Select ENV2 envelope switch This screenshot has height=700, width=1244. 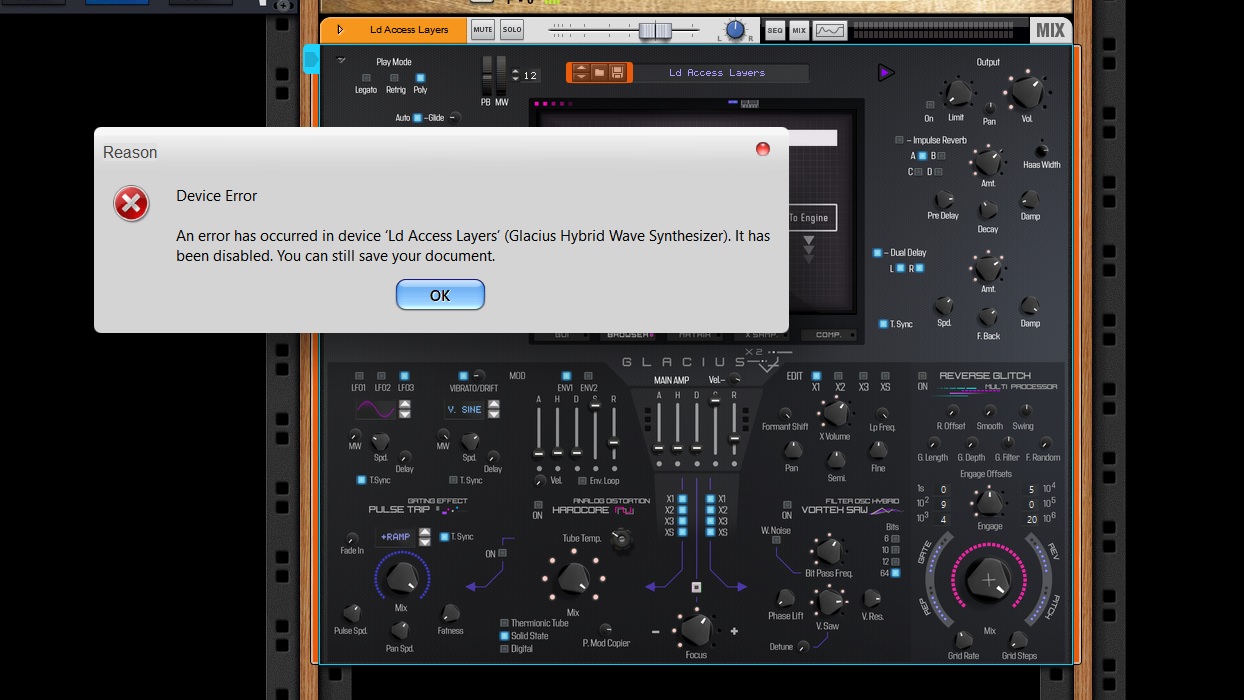tap(589, 376)
